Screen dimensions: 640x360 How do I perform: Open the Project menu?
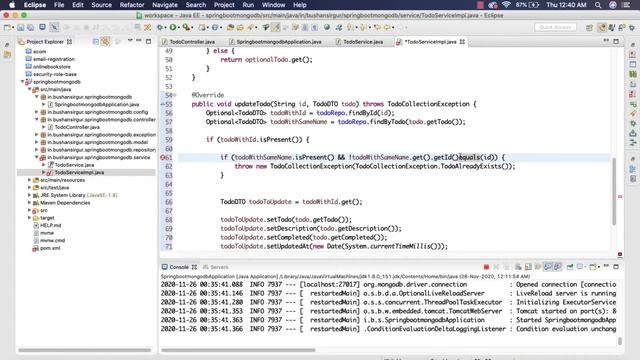pos(224,5)
